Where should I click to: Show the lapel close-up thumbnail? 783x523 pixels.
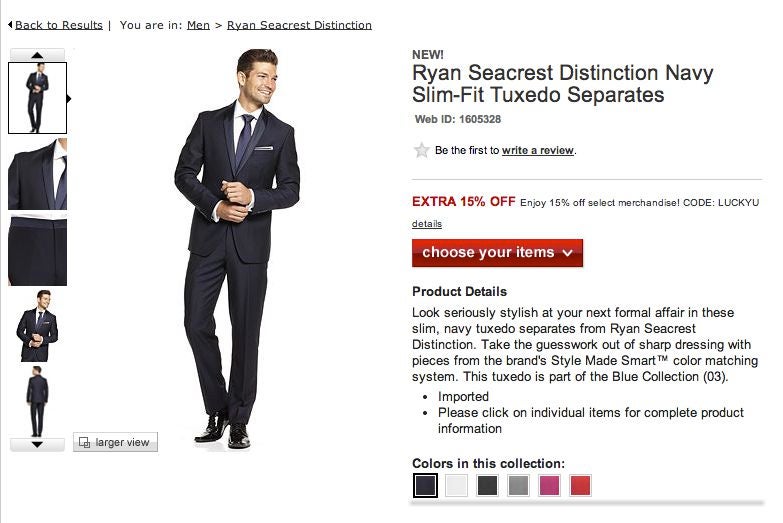point(37,174)
